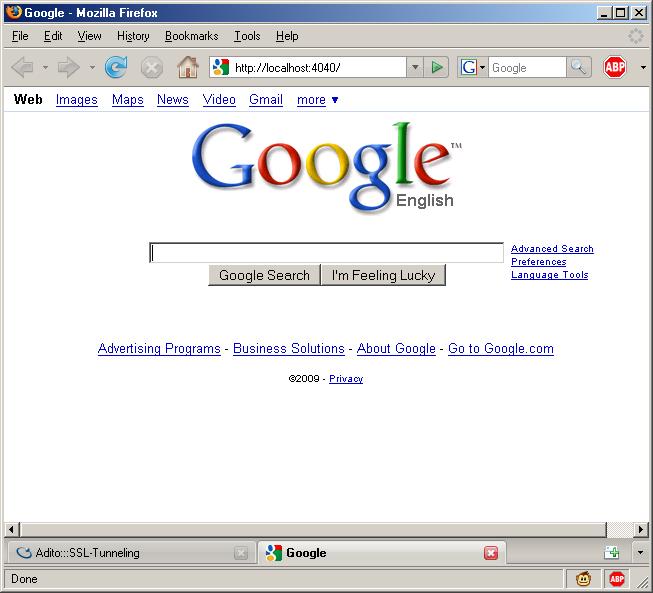The image size is (653, 593).
Task: Click the horizontal scrollbar left arrow
Action: click(x=11, y=530)
